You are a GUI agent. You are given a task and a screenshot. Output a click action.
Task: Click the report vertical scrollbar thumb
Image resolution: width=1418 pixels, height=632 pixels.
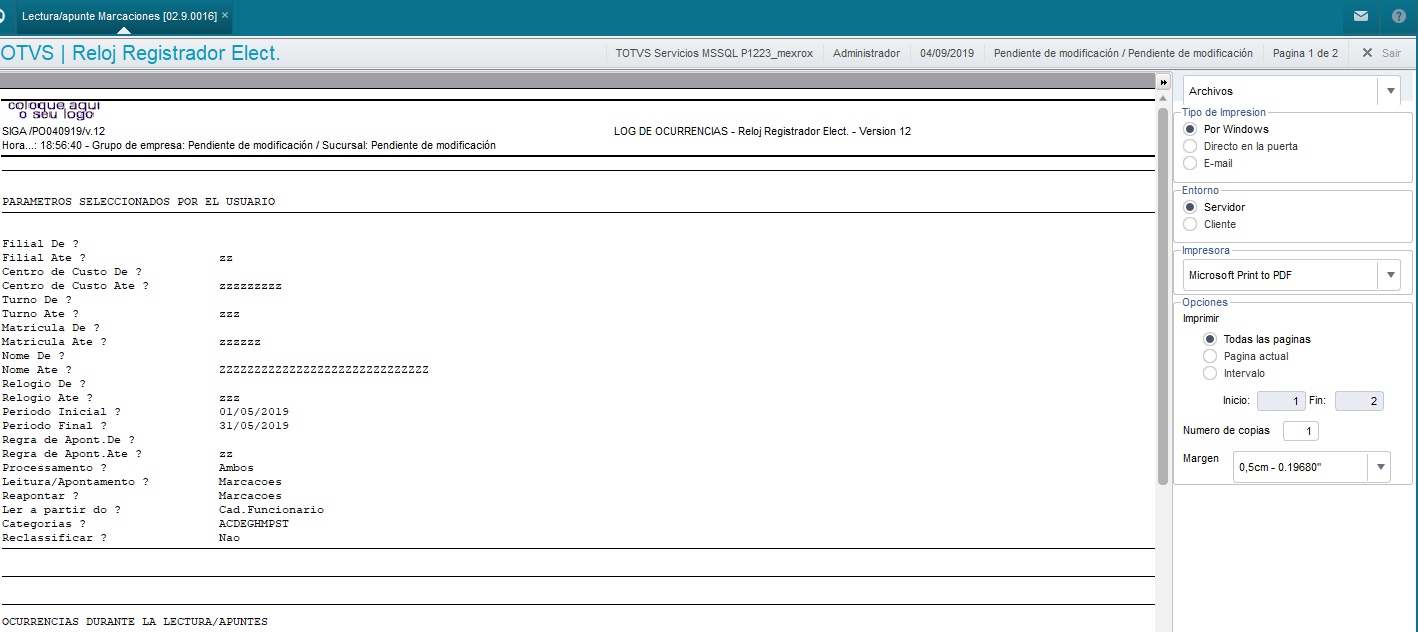[1163, 296]
